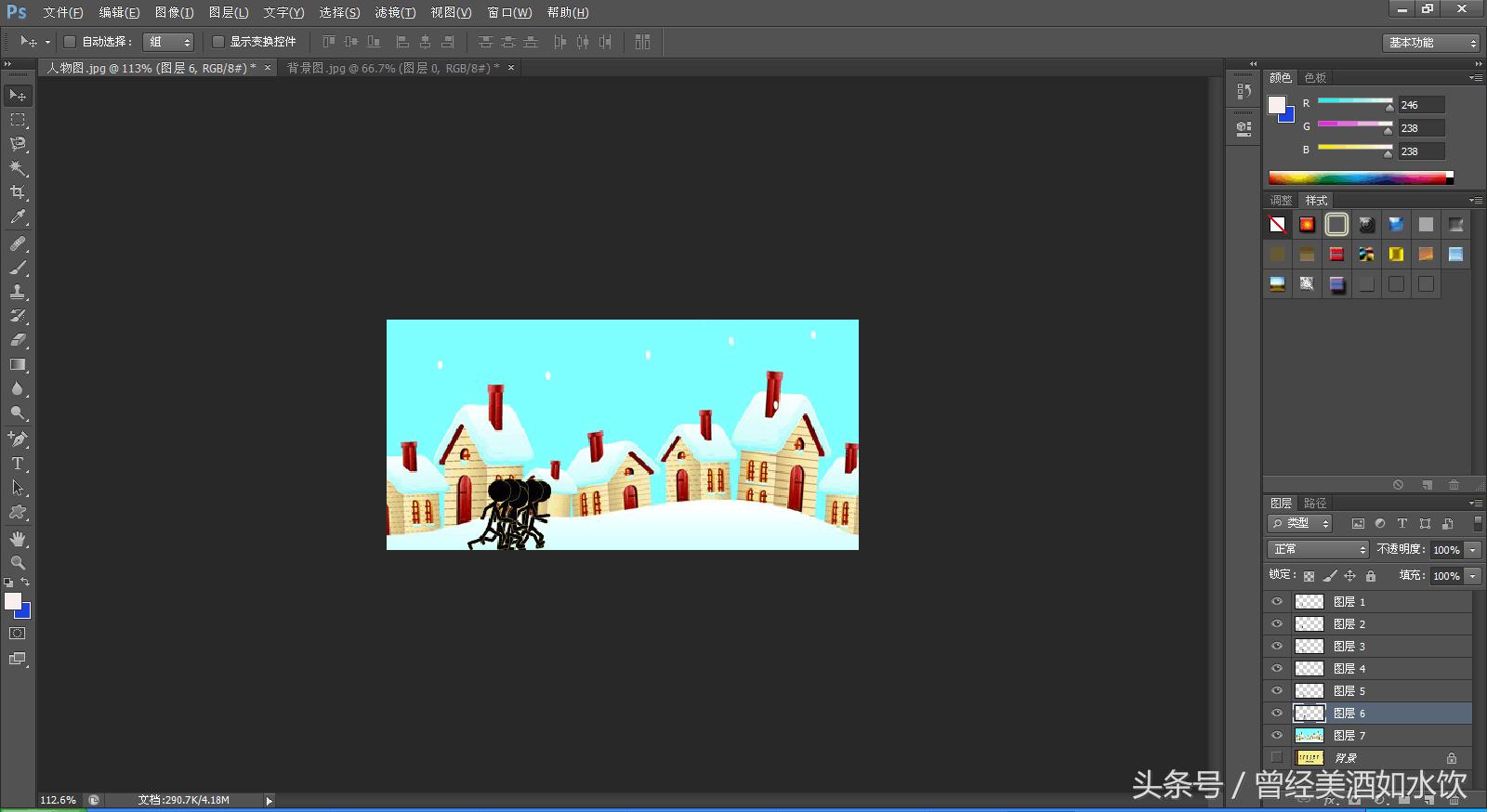Screen dimensions: 1487x812
Task: Select the Zoom tool
Action: click(18, 563)
